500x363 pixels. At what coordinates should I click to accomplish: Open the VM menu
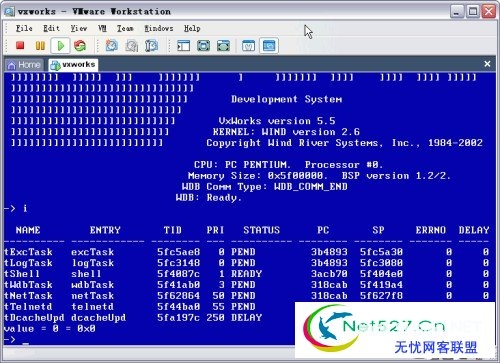(x=102, y=28)
